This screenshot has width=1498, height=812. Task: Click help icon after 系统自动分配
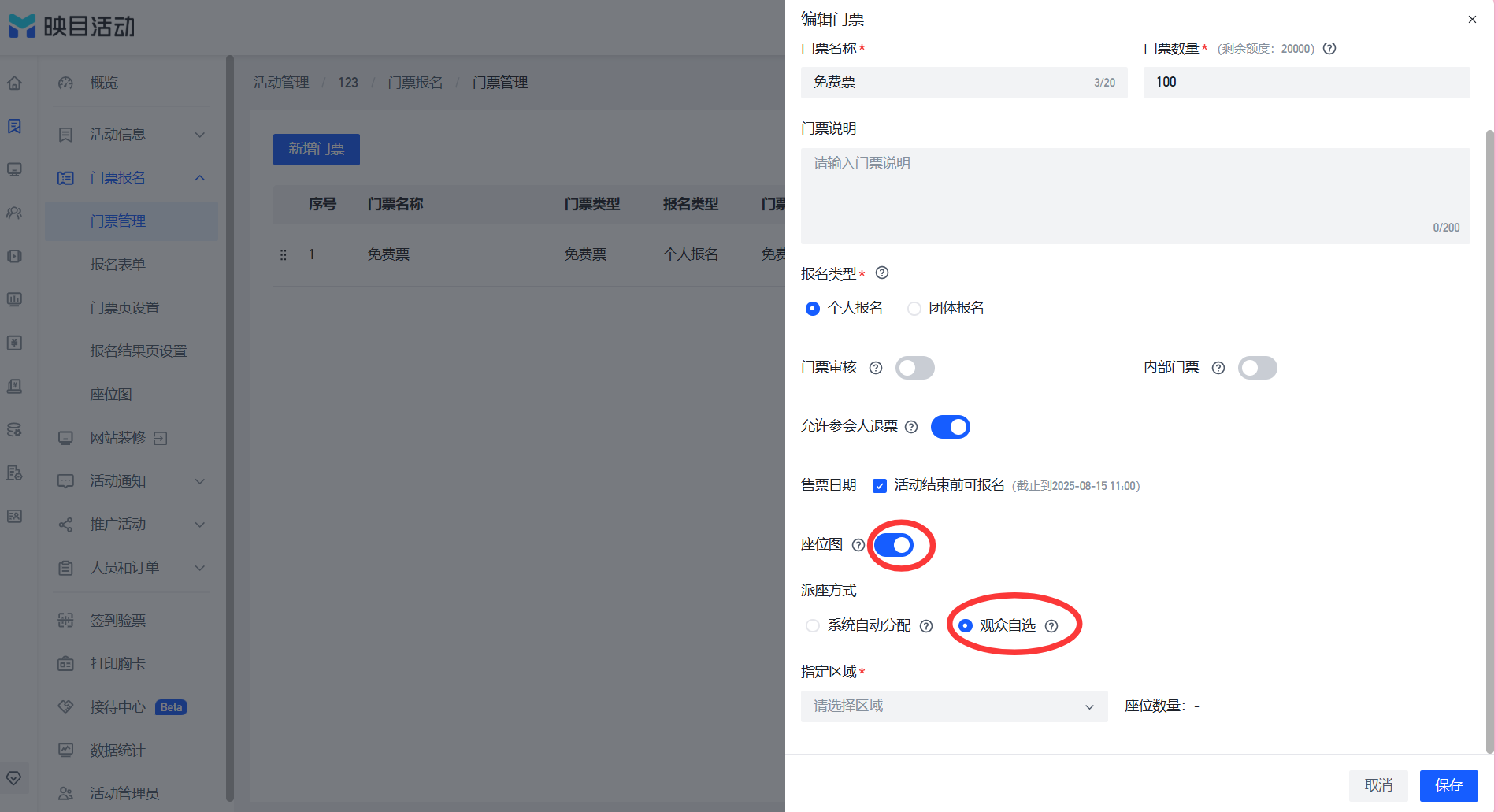coord(926,626)
